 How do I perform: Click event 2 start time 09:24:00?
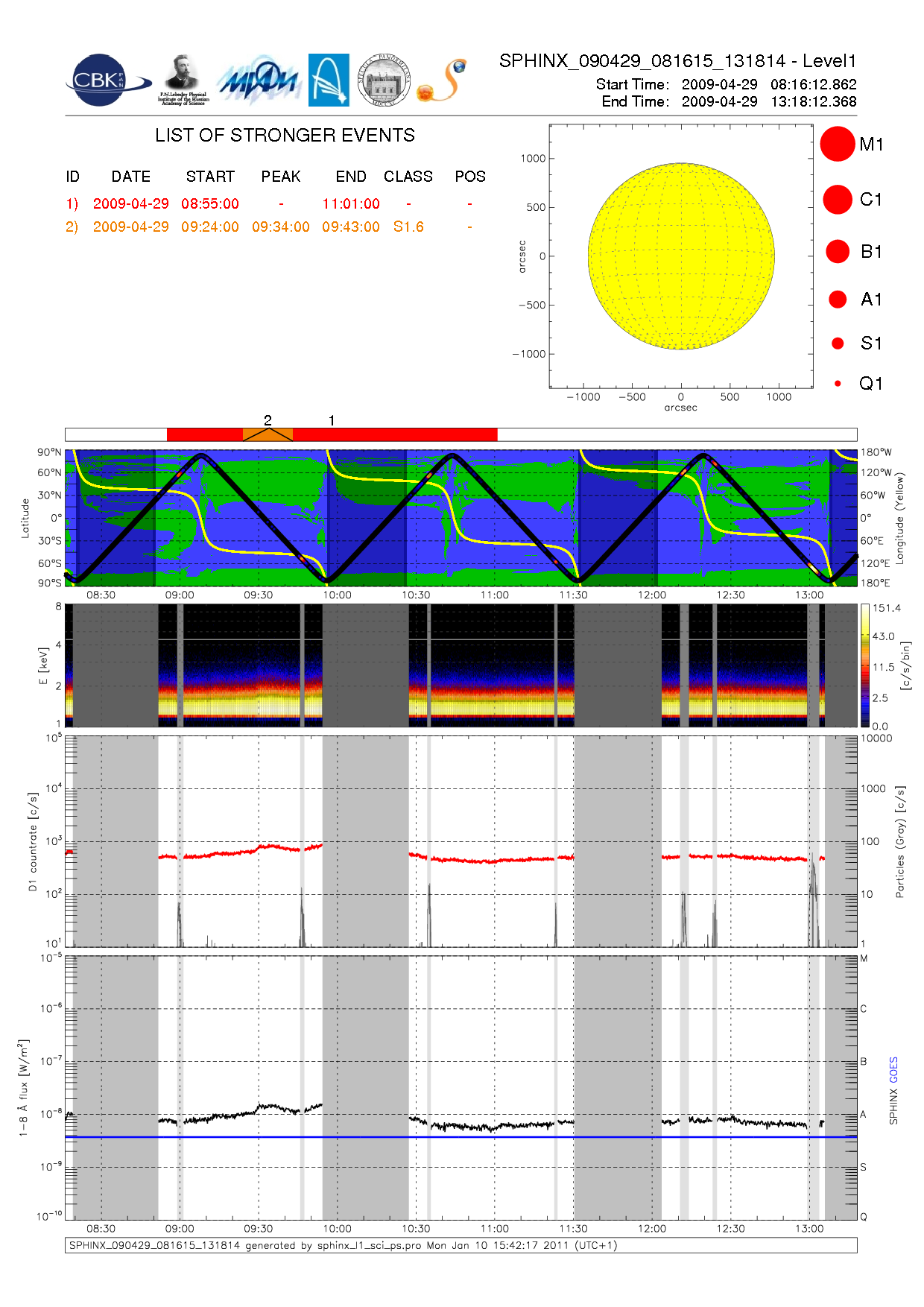210,227
